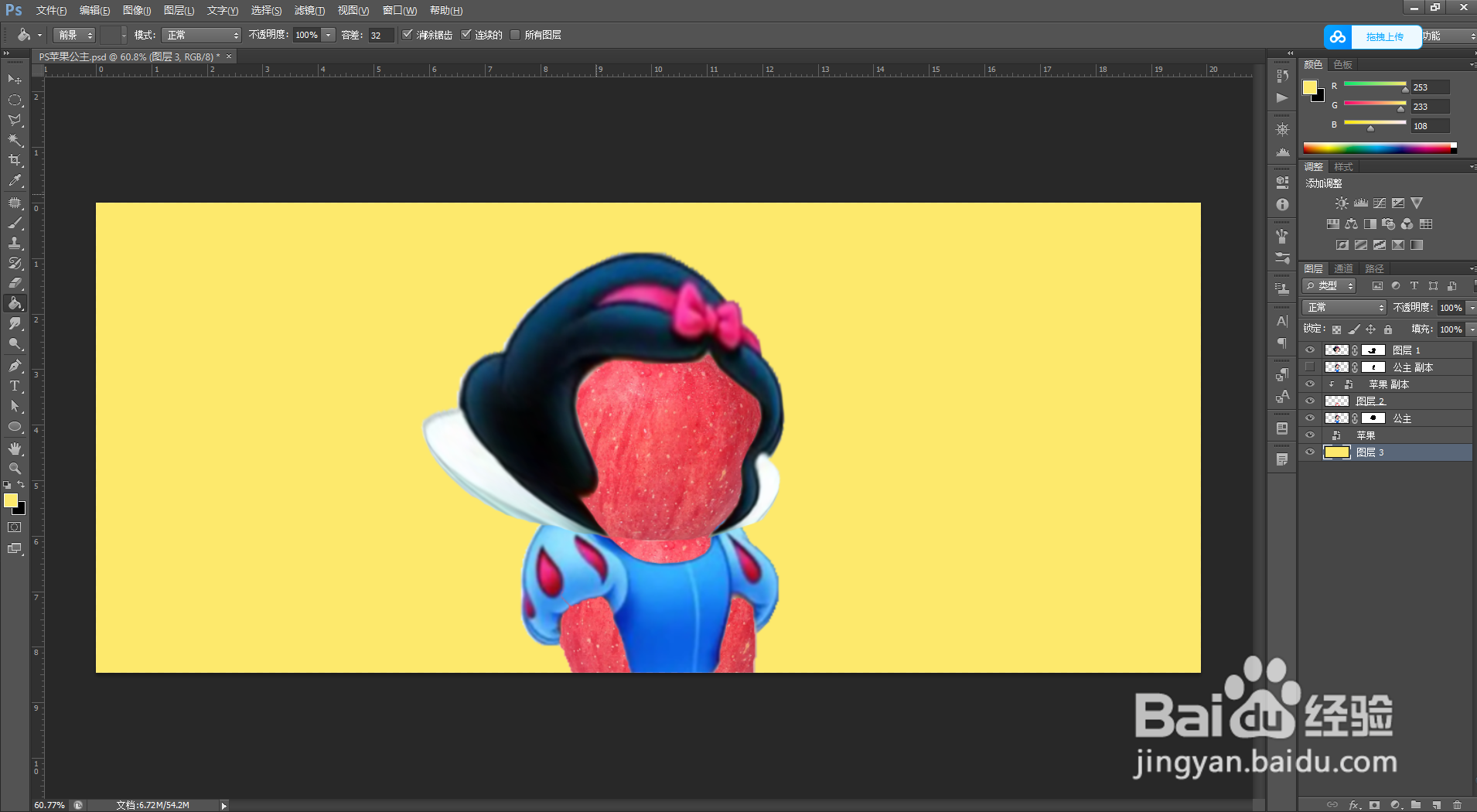This screenshot has width=1477, height=812.
Task: Switch to the 色板 (Swatches) tab
Action: click(1343, 65)
